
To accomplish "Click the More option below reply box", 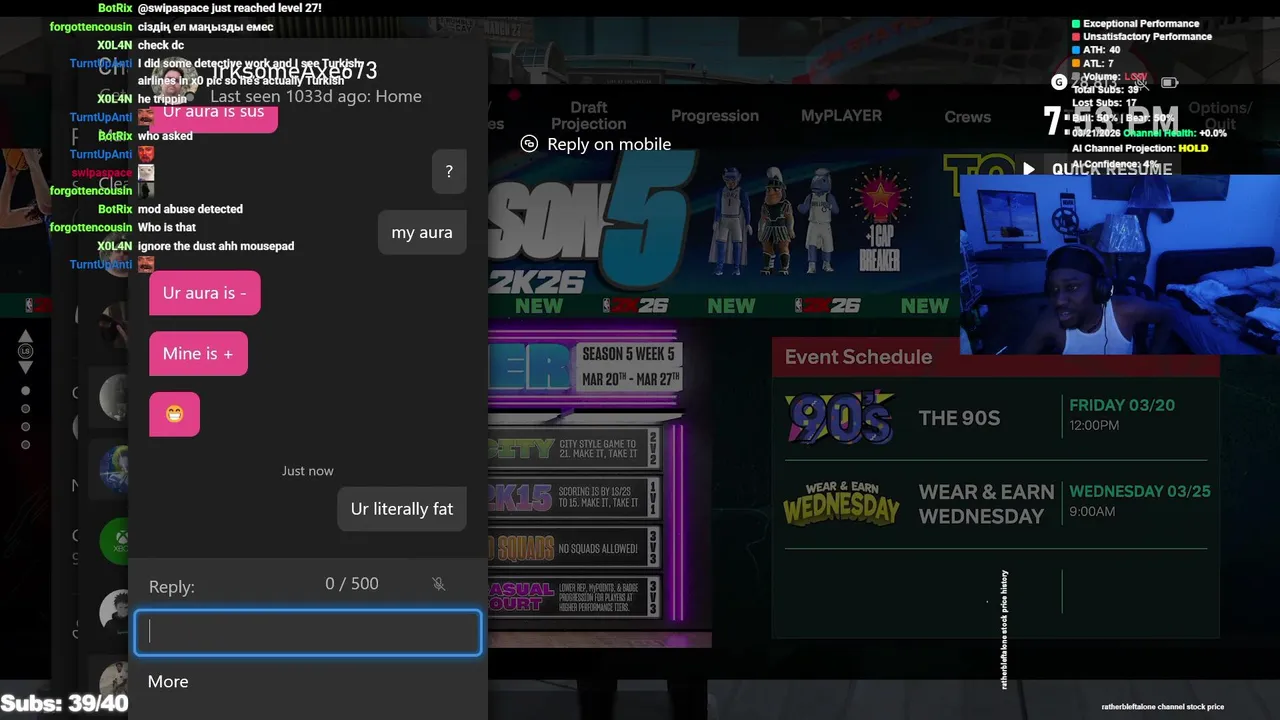I will pyautogui.click(x=168, y=681).
